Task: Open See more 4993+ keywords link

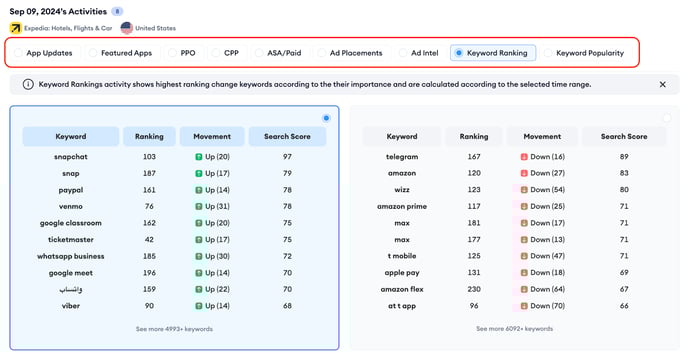Action: (x=174, y=329)
